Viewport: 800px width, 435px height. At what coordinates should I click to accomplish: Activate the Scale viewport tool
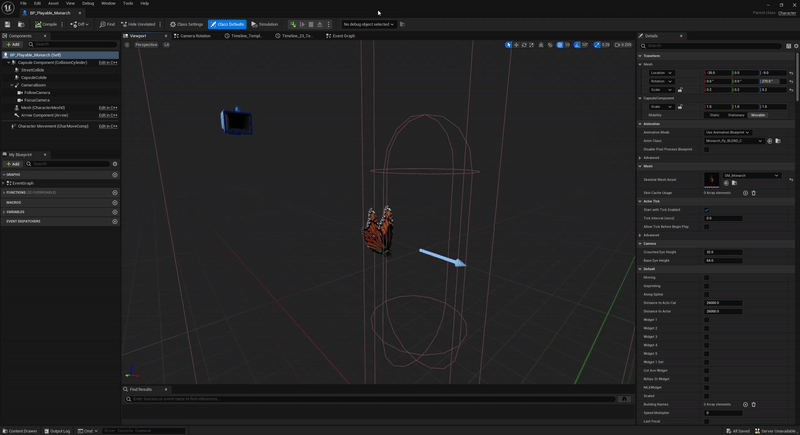tap(532, 45)
